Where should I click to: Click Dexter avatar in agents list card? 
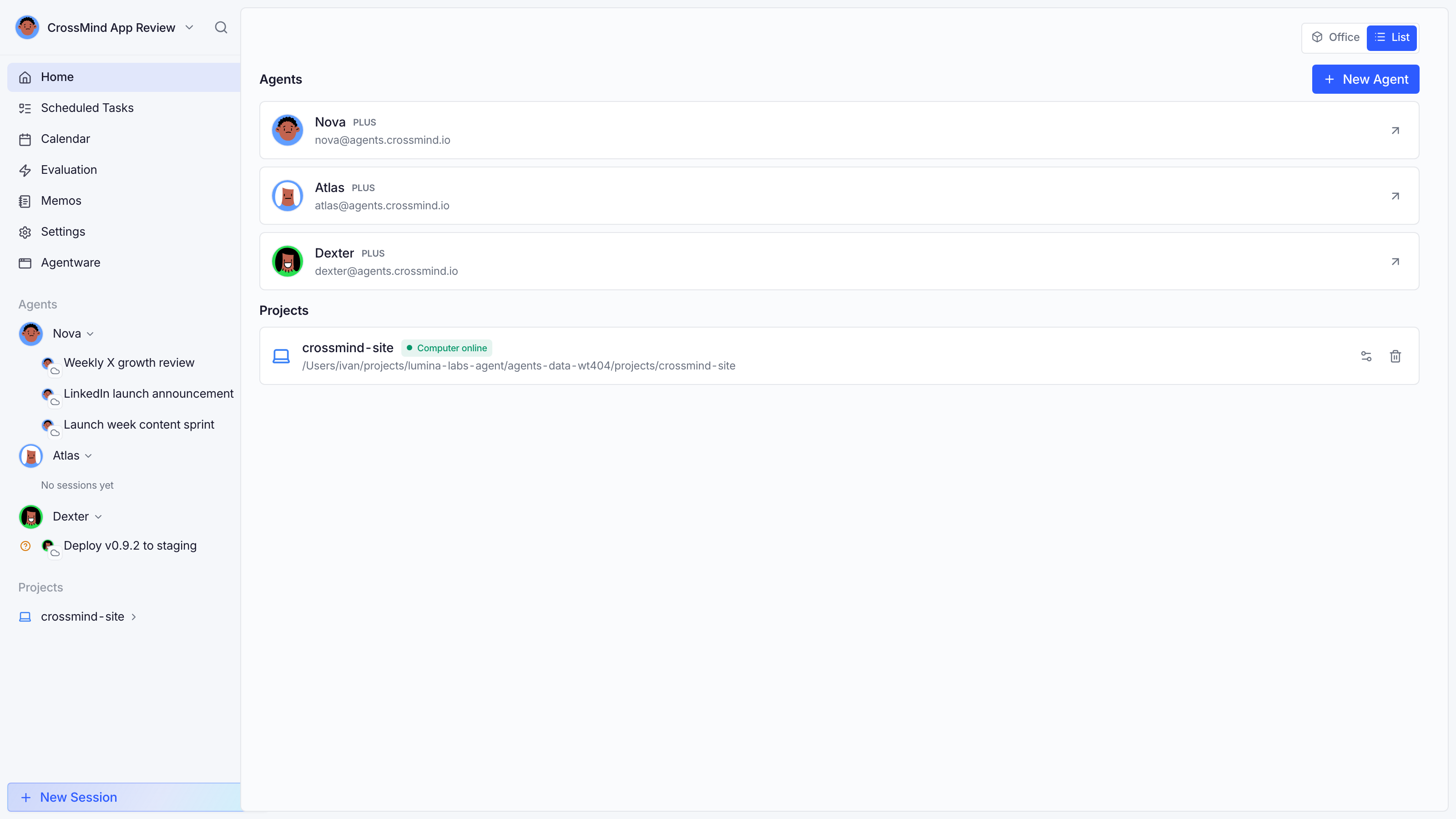(287, 262)
